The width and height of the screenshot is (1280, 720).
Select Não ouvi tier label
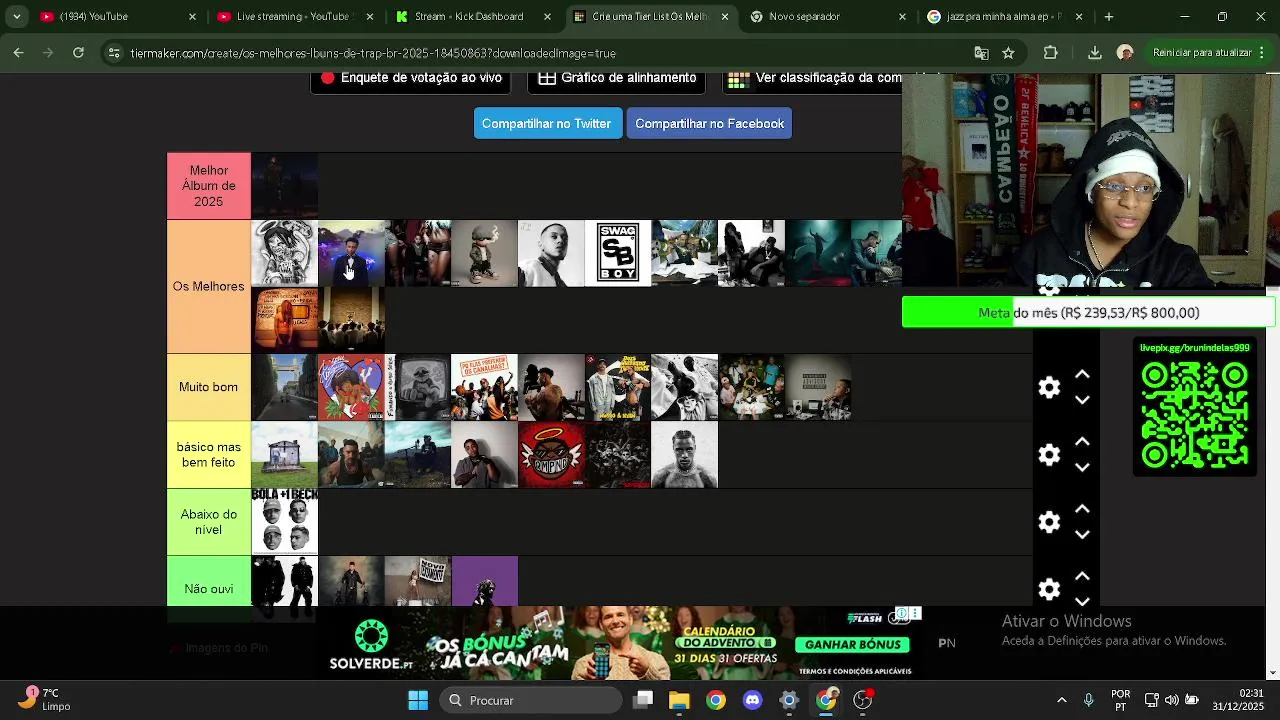coord(209,588)
